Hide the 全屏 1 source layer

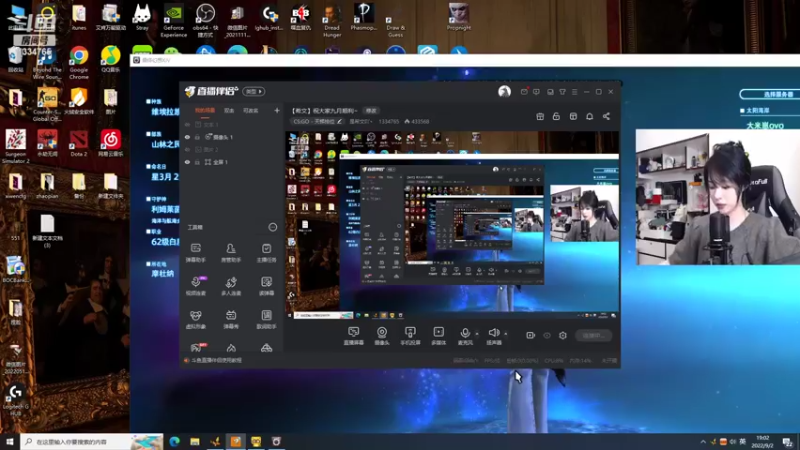click(x=187, y=162)
